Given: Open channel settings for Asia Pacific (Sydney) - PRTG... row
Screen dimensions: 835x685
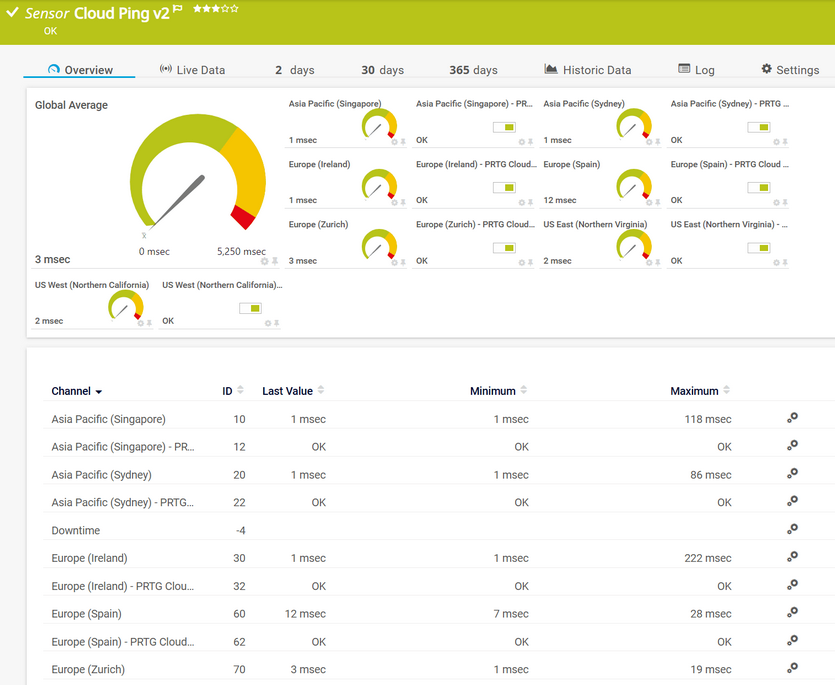Looking at the screenshot, I should (792, 501).
